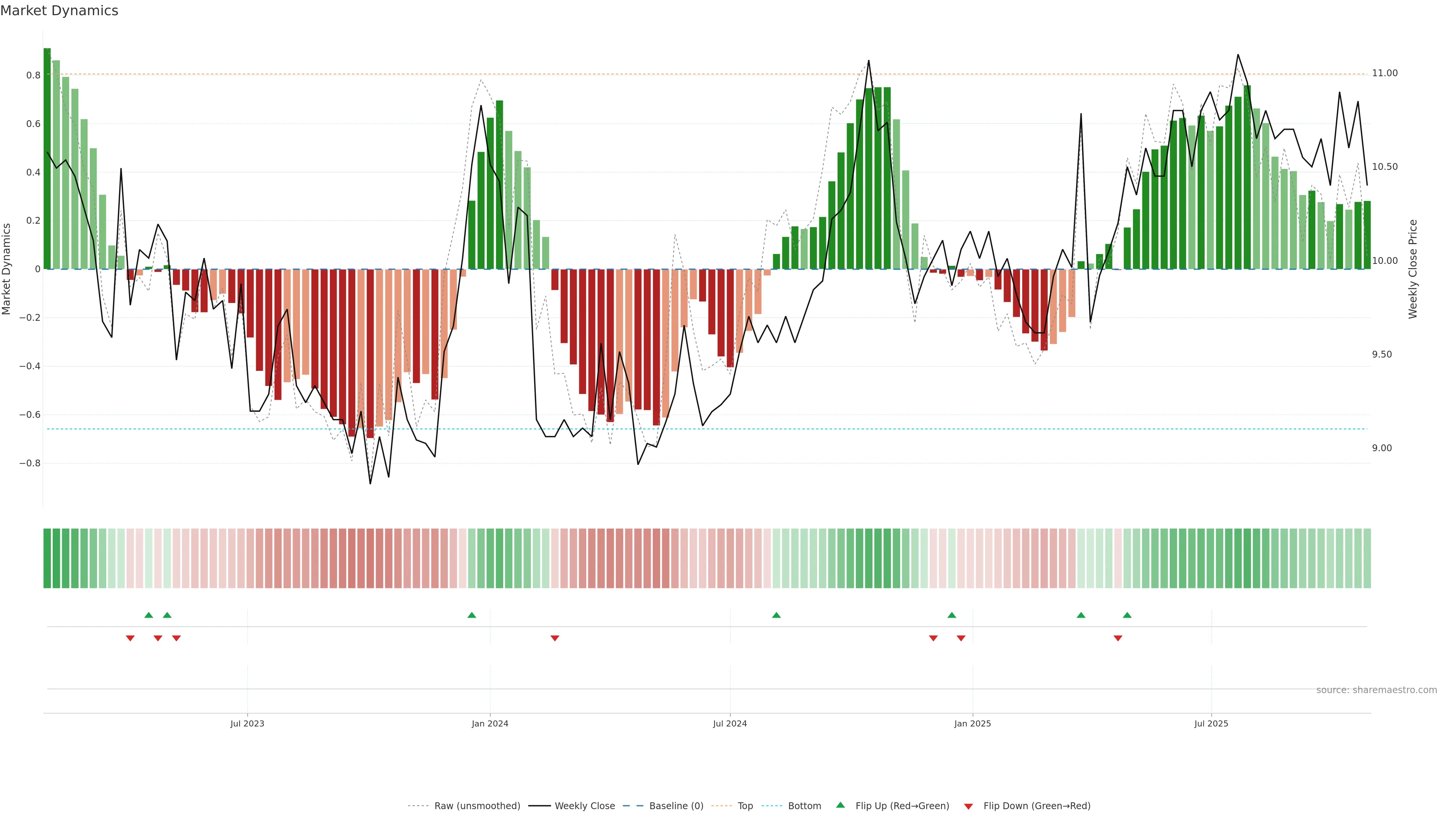Click the Jan 2025 axis label
This screenshot has height=819, width=1456.
click(972, 723)
